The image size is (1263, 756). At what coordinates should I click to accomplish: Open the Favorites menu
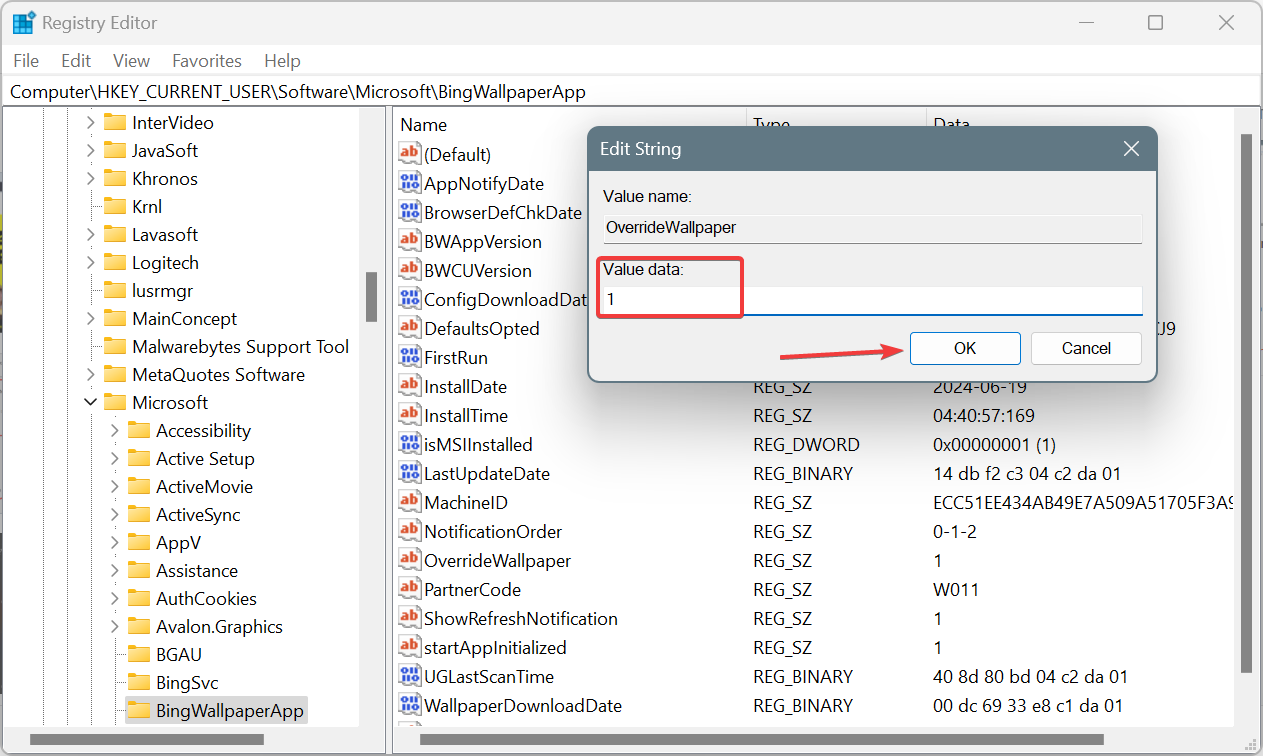click(207, 61)
